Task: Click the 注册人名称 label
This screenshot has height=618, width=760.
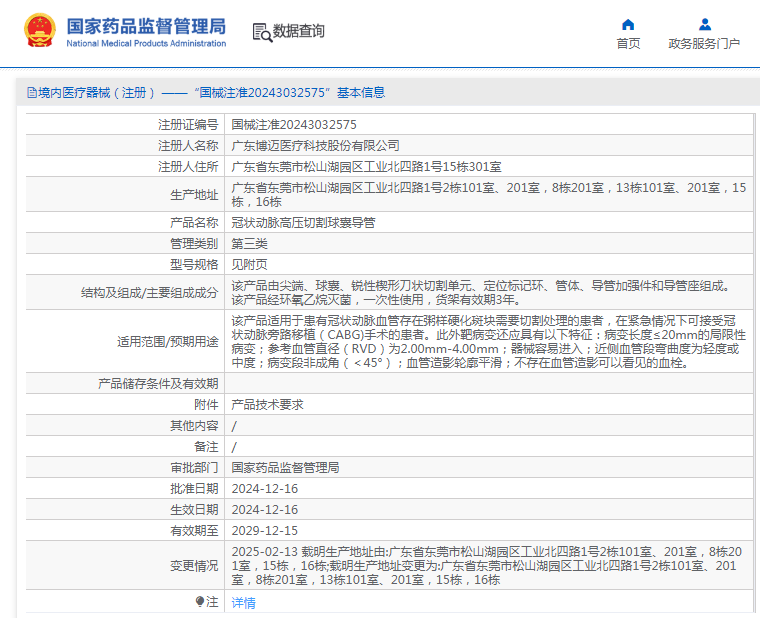Action: pyautogui.click(x=188, y=146)
